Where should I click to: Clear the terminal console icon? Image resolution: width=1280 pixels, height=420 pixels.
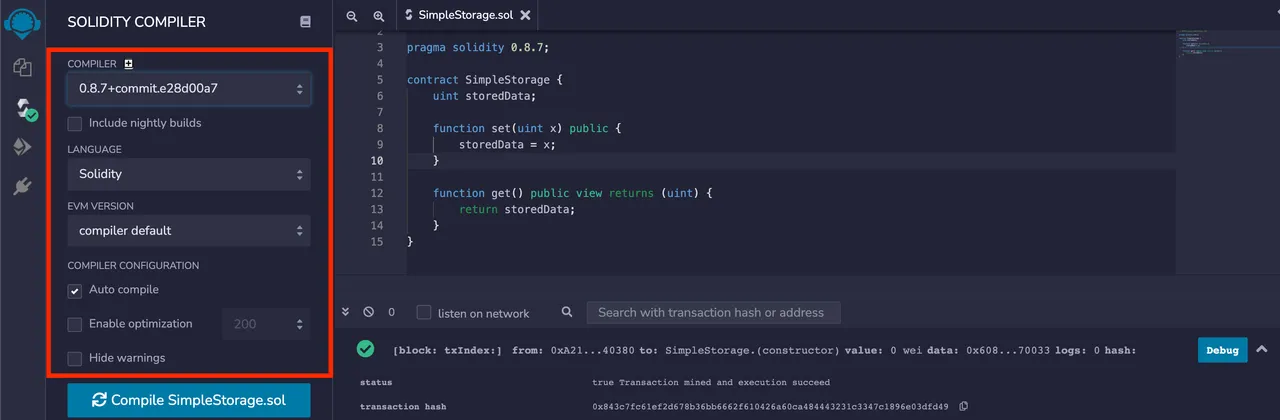click(x=368, y=312)
